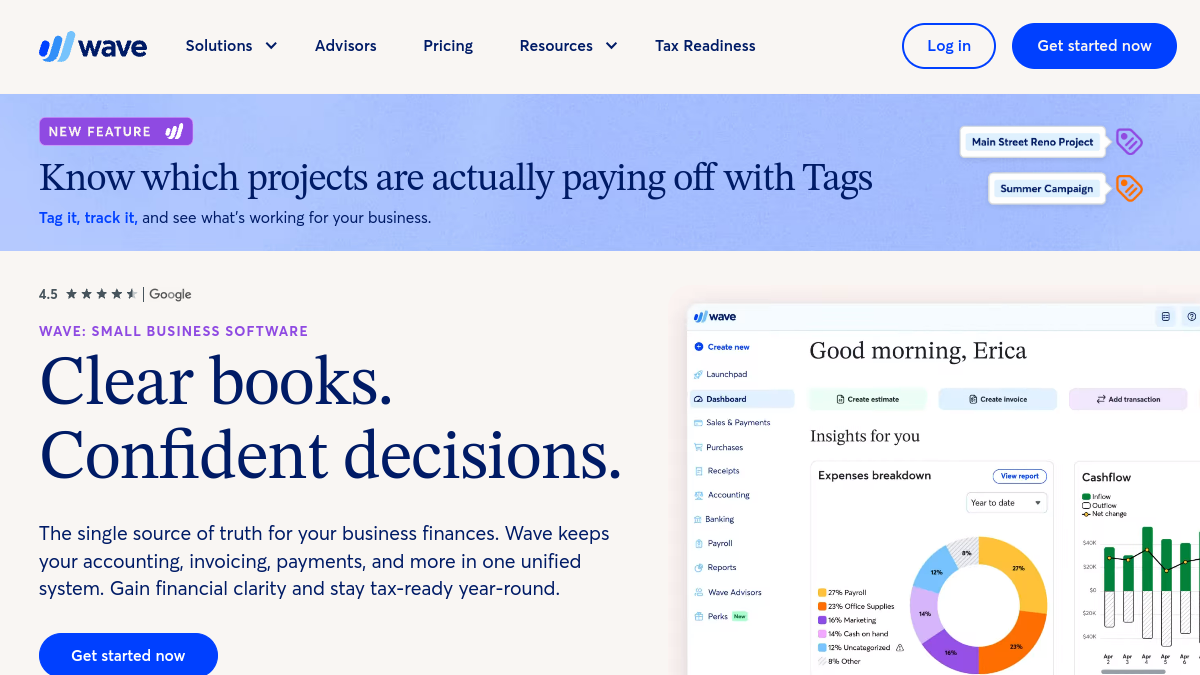This screenshot has width=1200, height=675.
Task: Click the Create invoice button
Action: pyautogui.click(x=998, y=399)
